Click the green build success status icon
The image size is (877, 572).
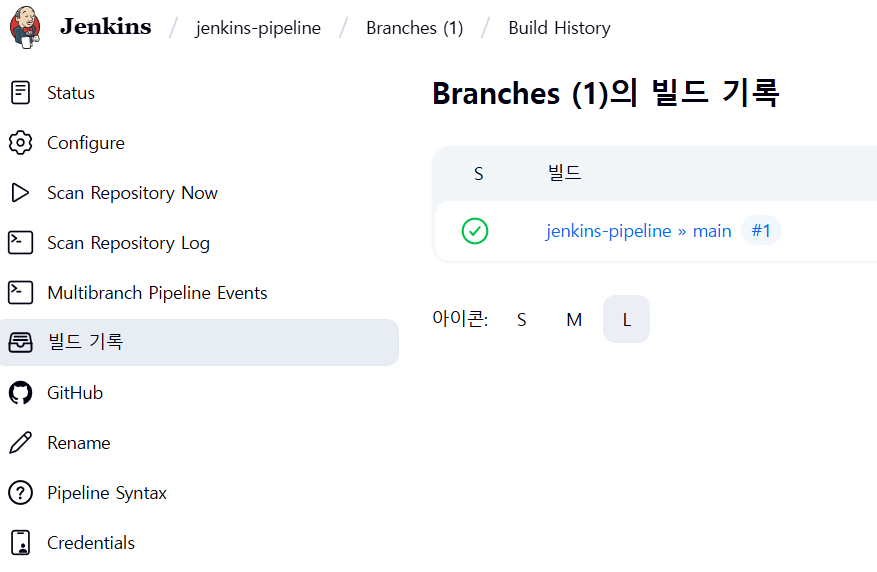coord(475,231)
